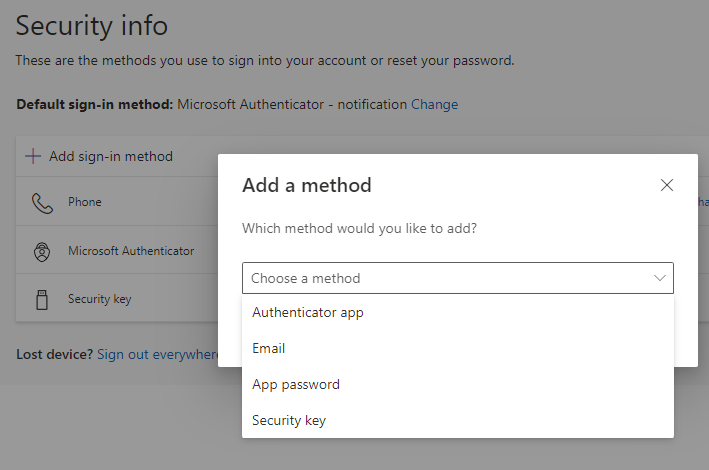Screen dimensions: 709x470
Task: Click the plus icon beside Add sign-in method
Action: [33, 156]
